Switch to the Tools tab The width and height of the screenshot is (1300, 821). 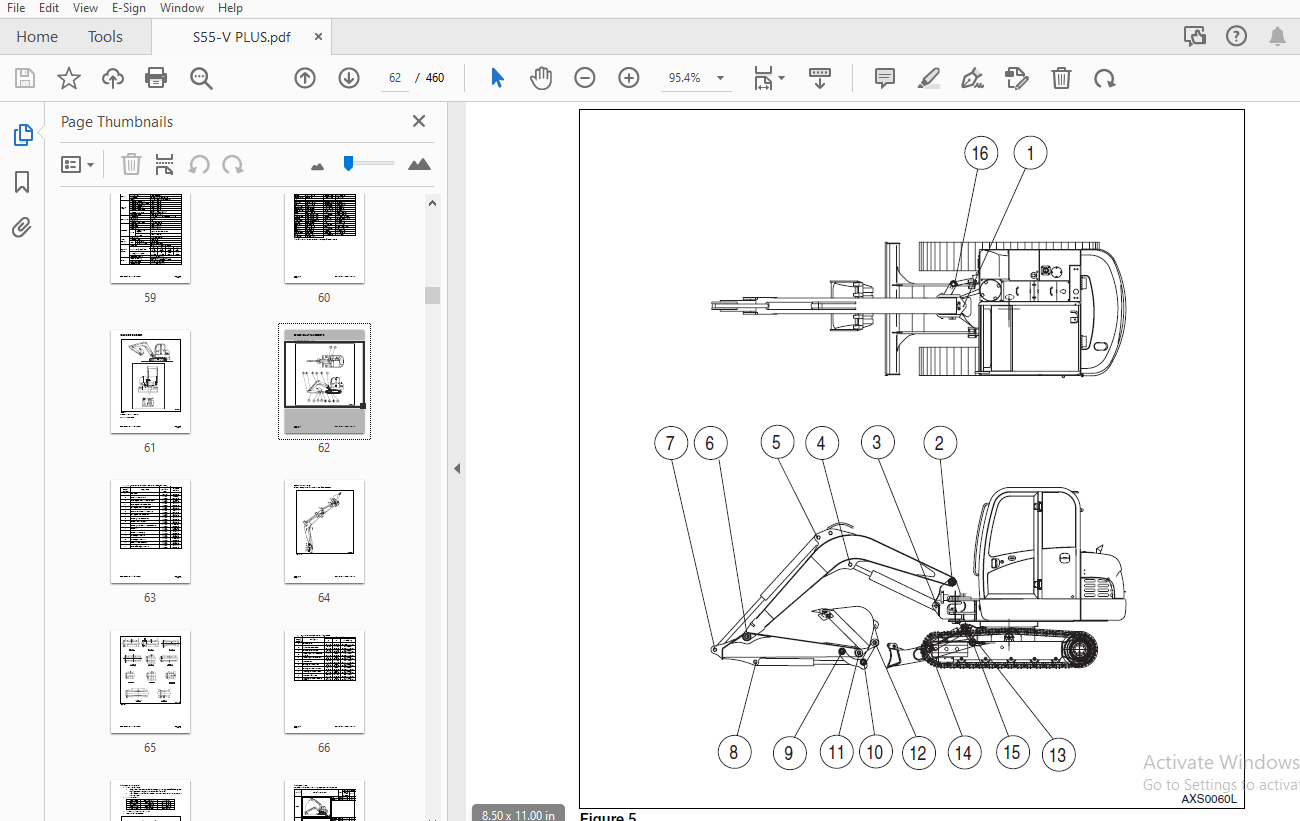(x=105, y=37)
